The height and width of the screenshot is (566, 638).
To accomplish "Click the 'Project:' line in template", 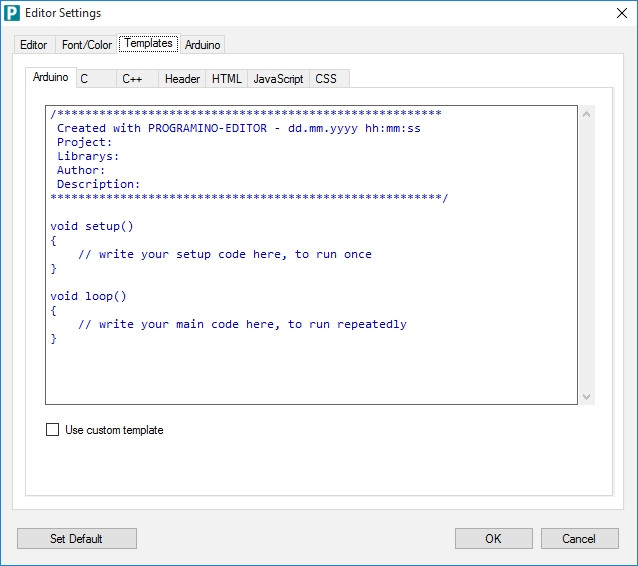I will click(84, 142).
